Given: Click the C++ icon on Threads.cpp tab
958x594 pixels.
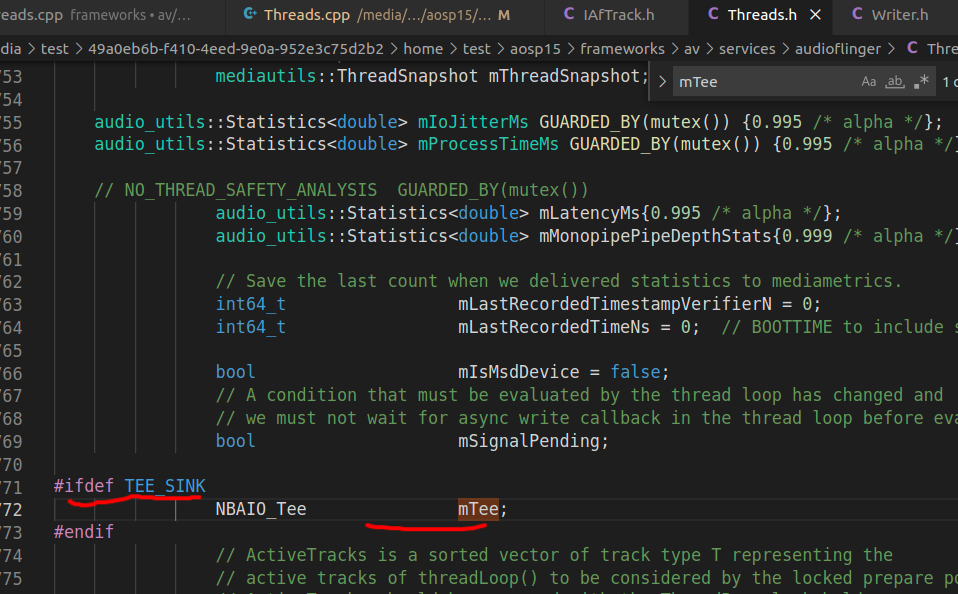Looking at the screenshot, I should (249, 14).
